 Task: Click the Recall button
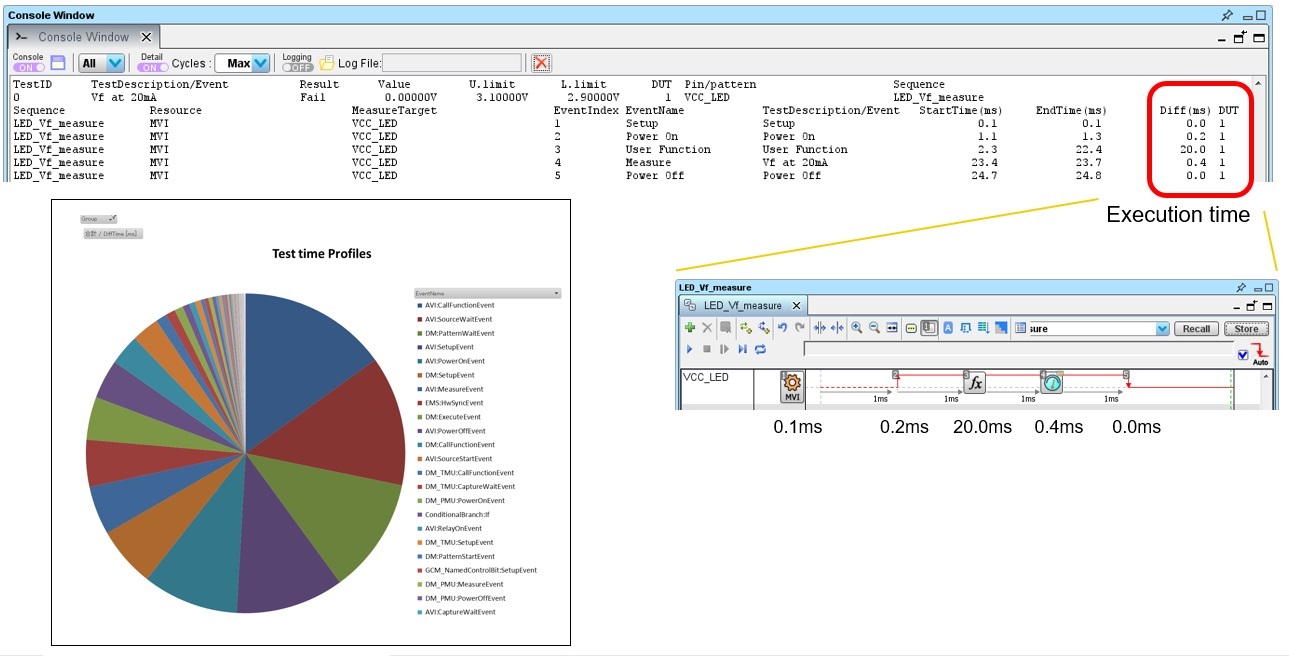coord(1196,328)
